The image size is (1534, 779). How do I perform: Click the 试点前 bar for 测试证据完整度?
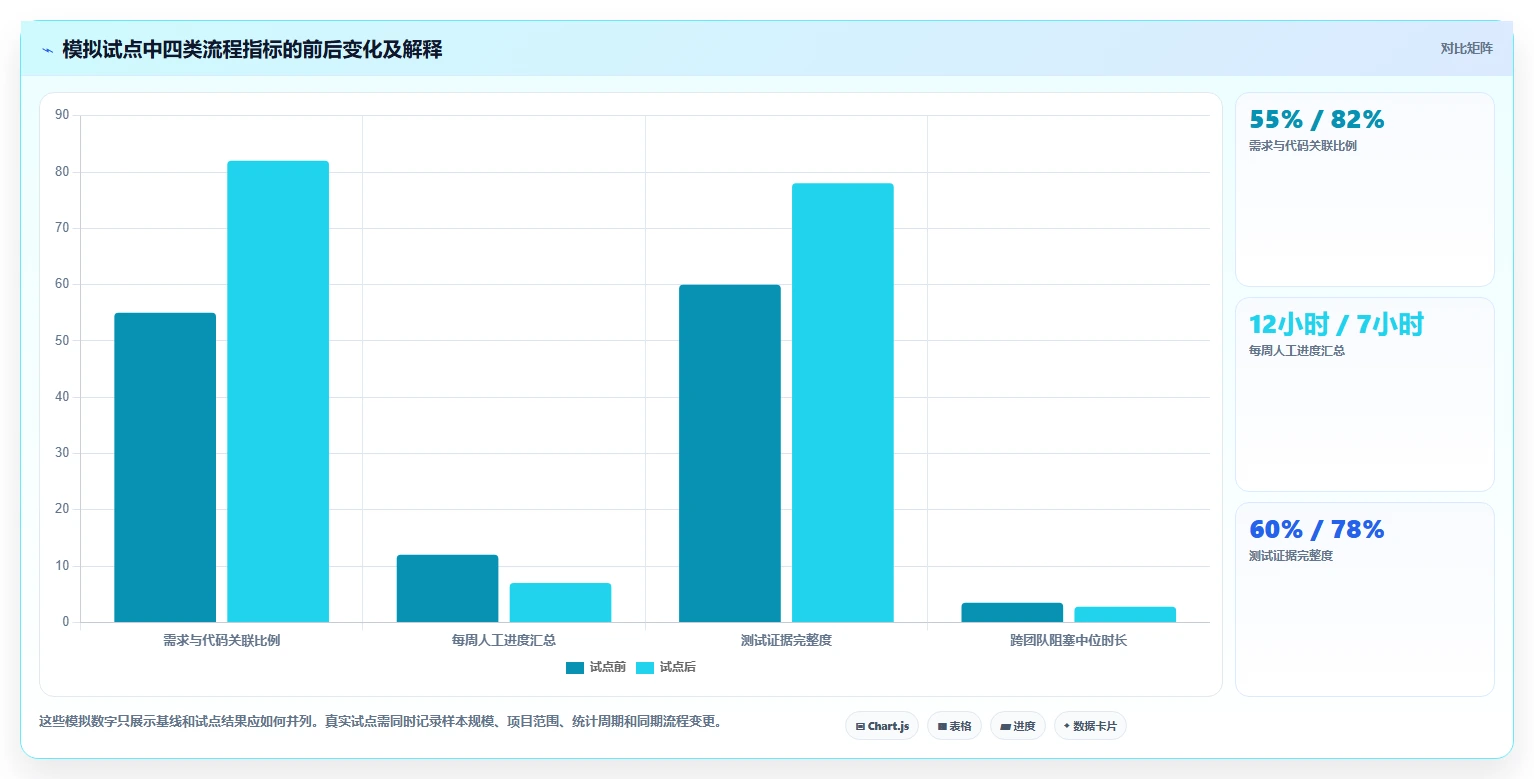[730, 453]
